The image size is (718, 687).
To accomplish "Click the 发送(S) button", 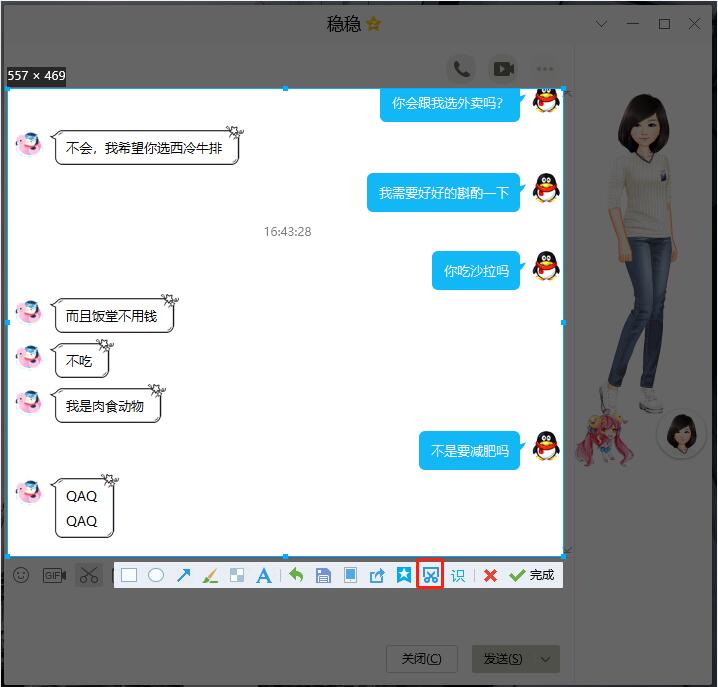I will 503,659.
